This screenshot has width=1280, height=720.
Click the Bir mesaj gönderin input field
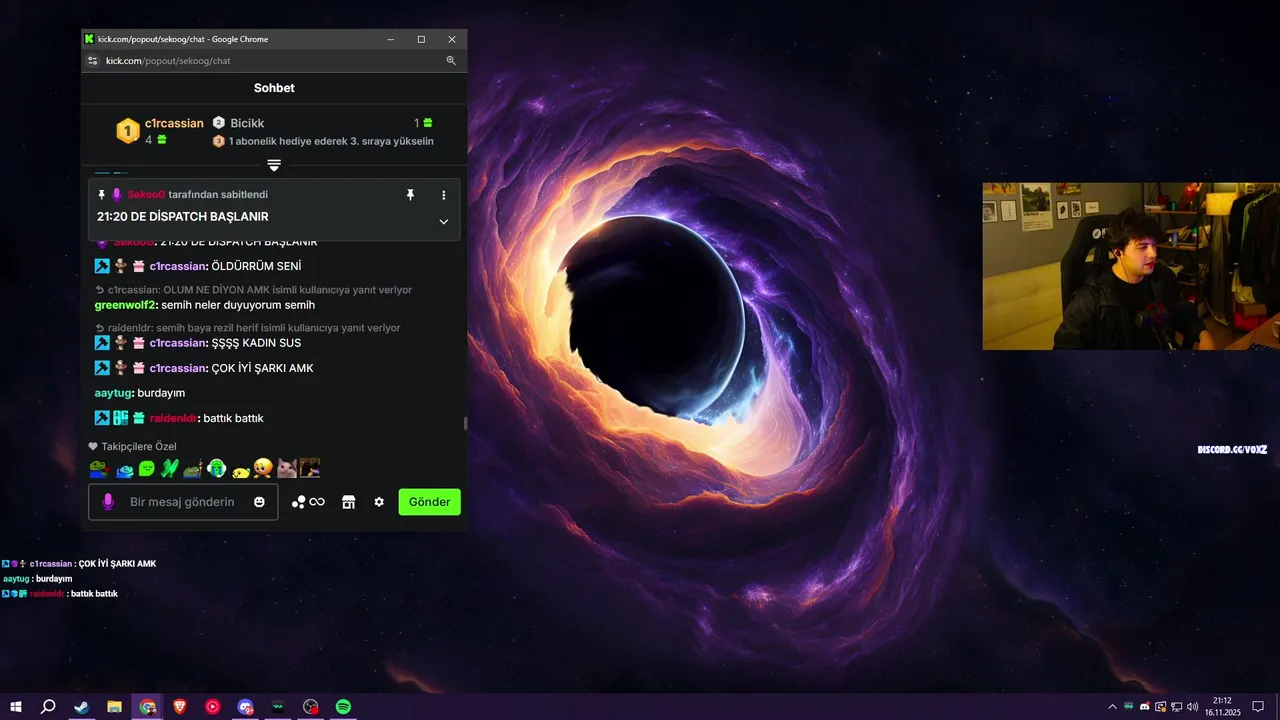pyautogui.click(x=182, y=502)
